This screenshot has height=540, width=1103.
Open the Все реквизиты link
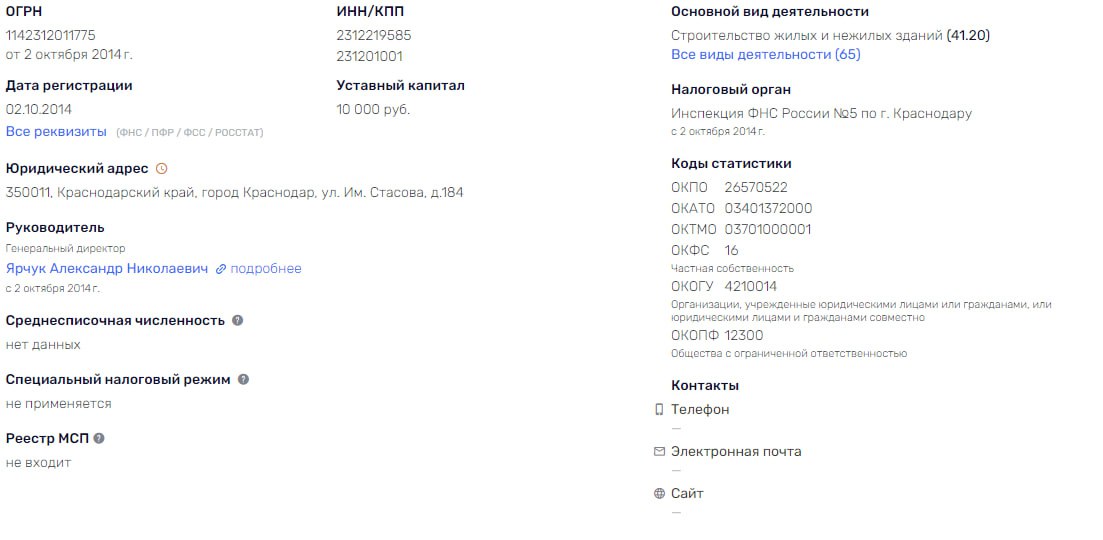56,131
